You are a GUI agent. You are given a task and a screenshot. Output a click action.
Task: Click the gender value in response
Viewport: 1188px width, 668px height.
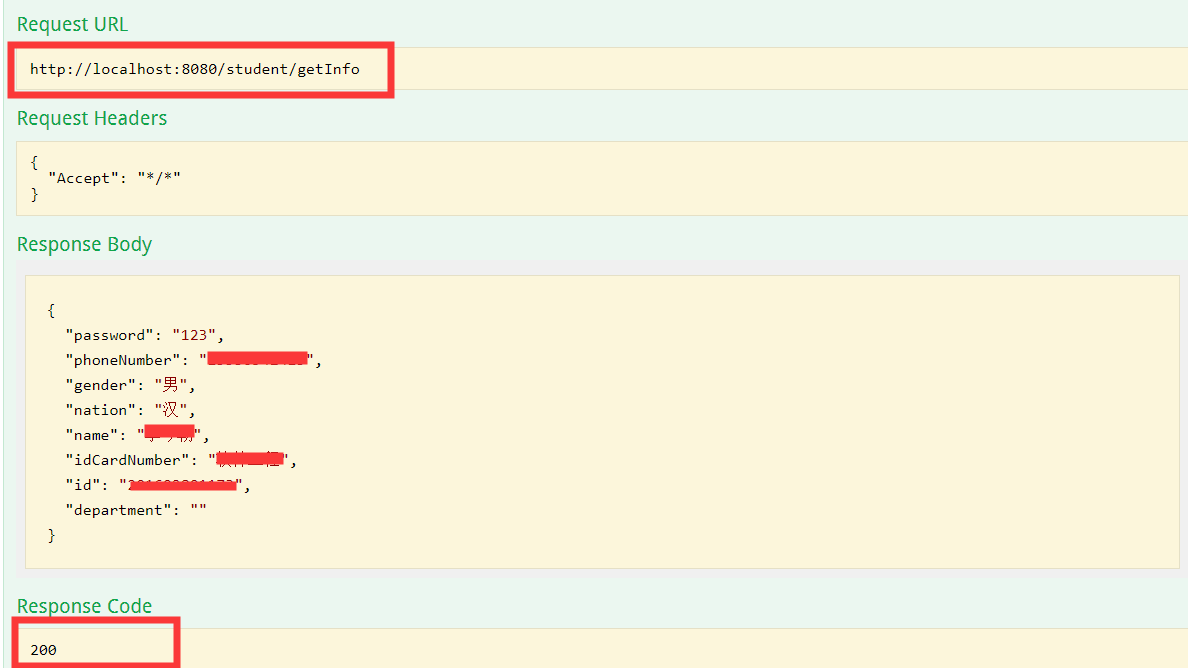tap(170, 385)
